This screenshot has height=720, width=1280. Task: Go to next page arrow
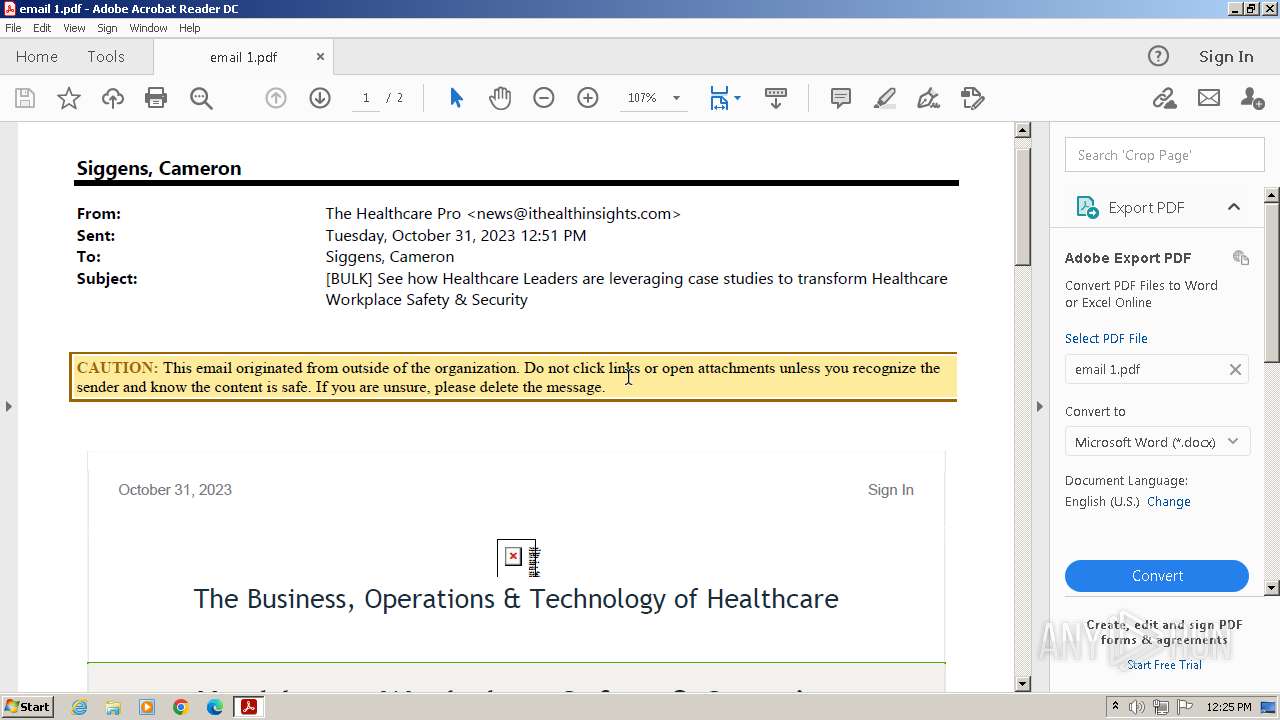point(320,98)
